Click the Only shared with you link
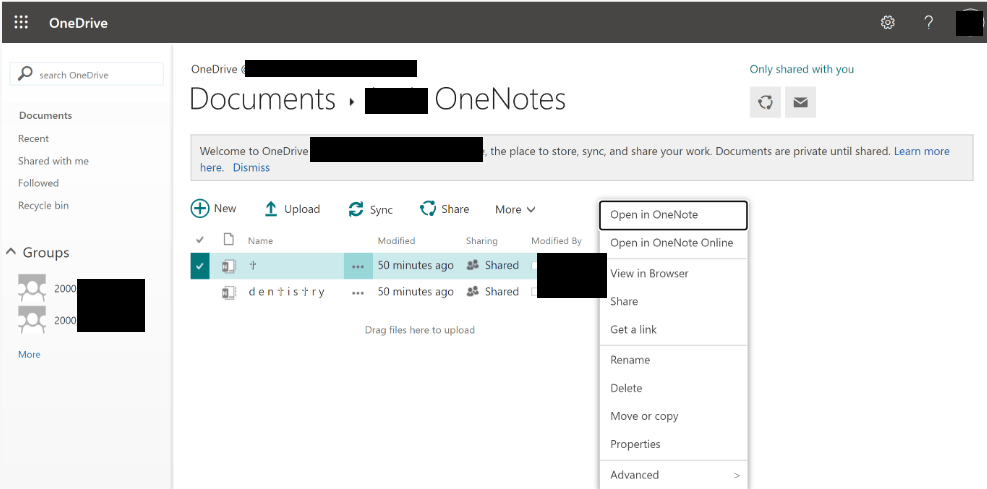 (801, 69)
